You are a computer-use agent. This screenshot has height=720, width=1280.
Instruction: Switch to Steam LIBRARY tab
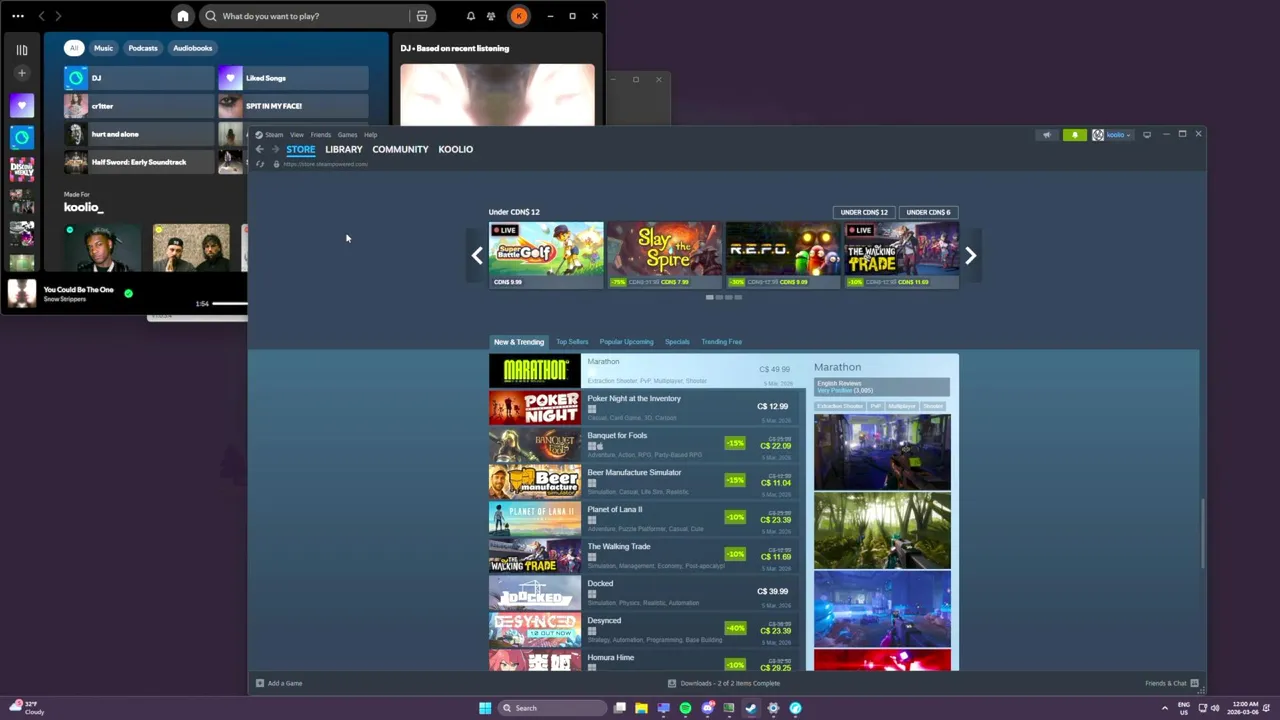coord(344,149)
